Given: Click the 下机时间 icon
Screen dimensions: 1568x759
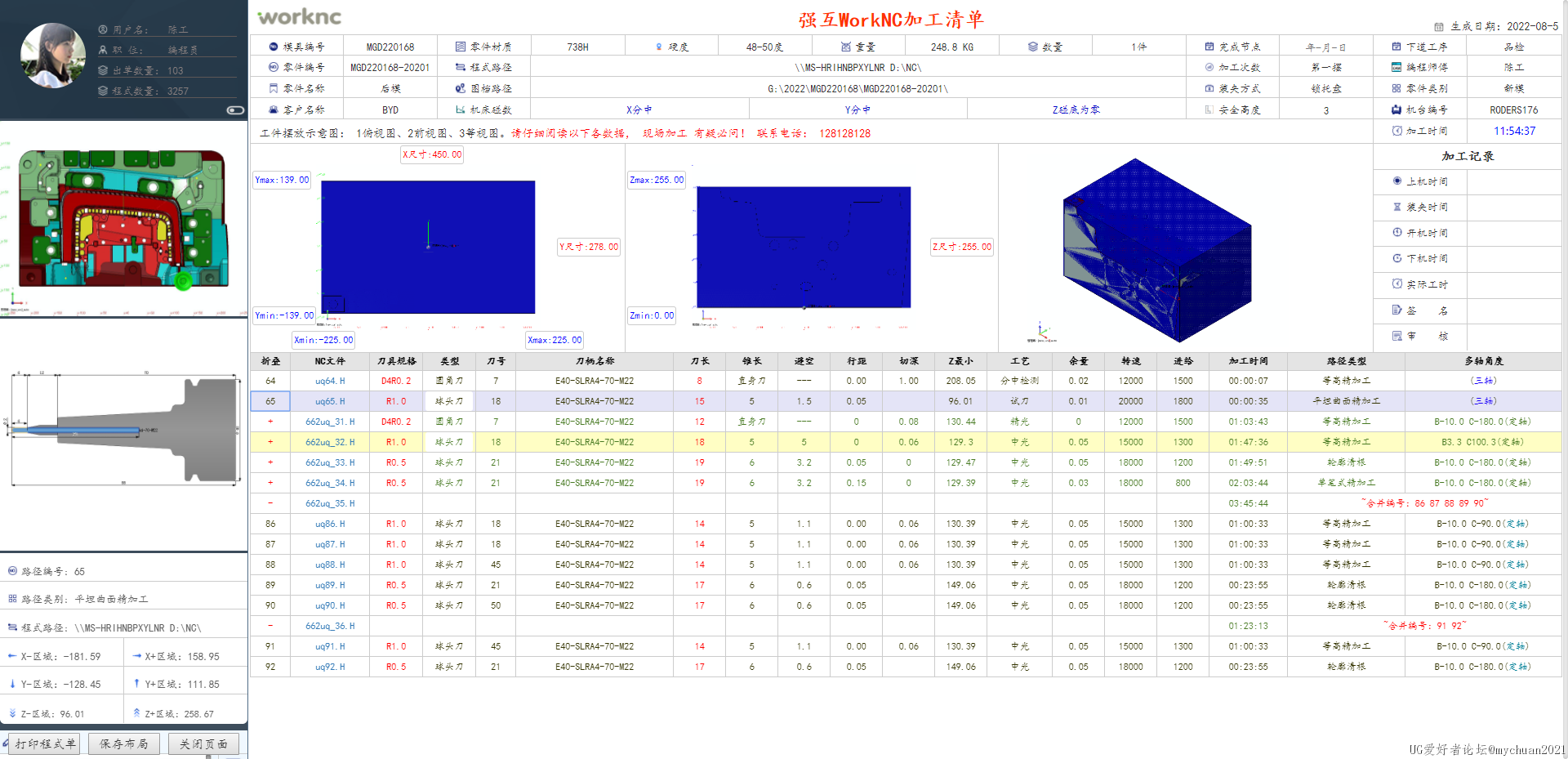Looking at the screenshot, I should (1397, 258).
